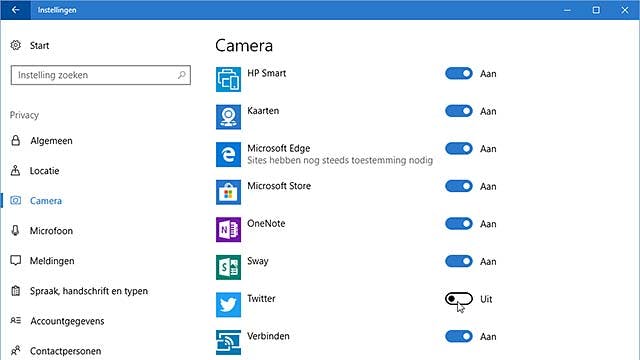The image size is (640, 360).
Task: Click the Sway app icon
Action: coord(228,267)
